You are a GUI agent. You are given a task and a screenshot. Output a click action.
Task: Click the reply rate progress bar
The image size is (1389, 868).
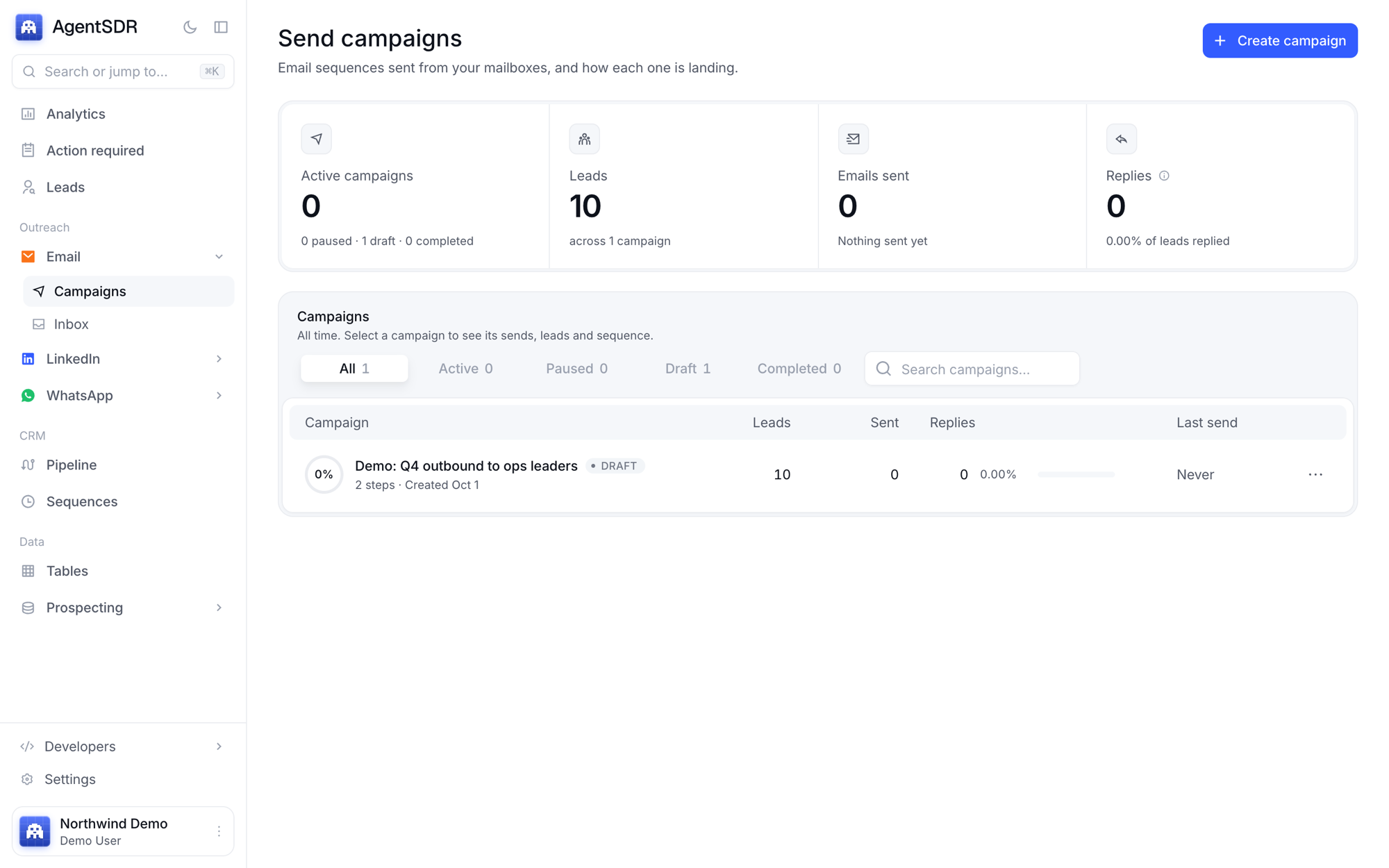1076,475
